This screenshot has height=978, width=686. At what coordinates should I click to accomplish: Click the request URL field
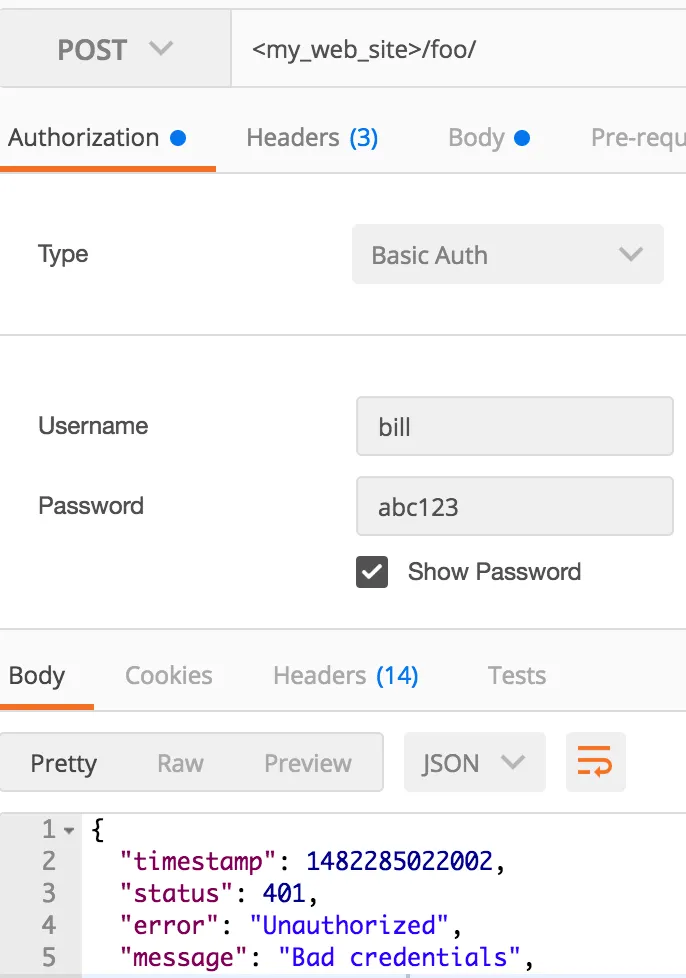(460, 49)
